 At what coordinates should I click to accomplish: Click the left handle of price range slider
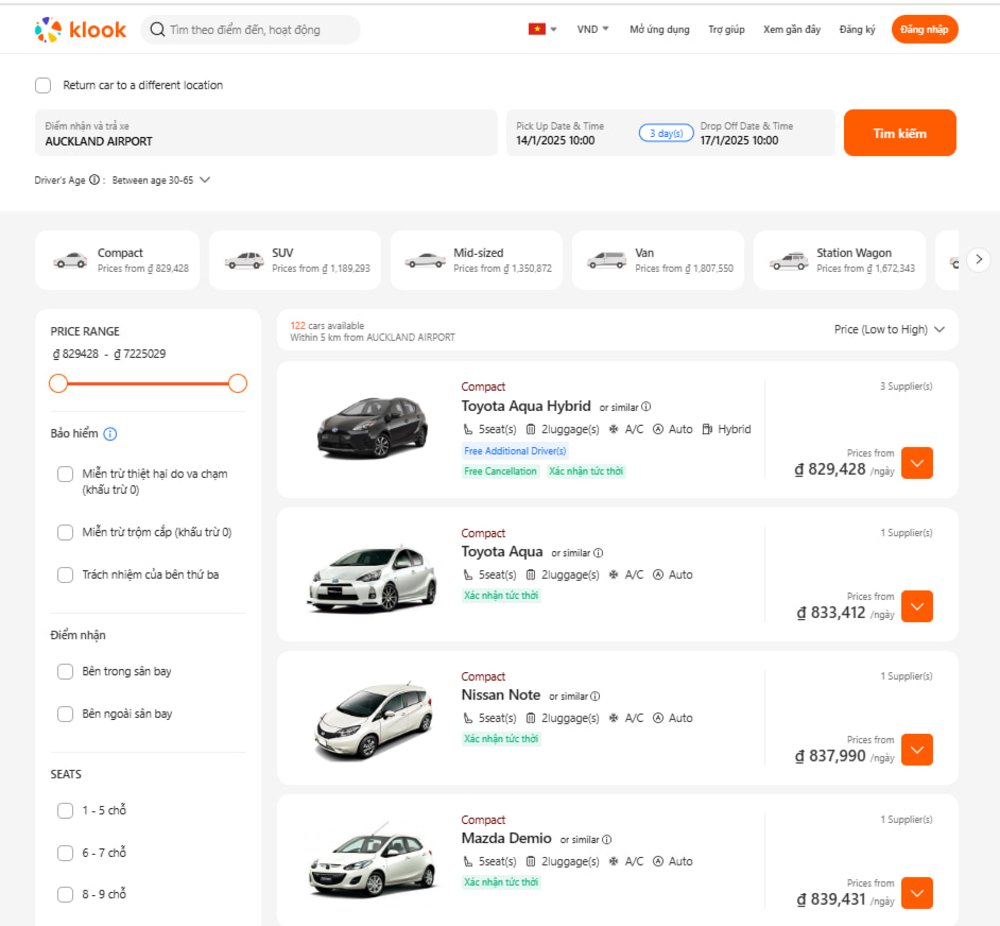click(59, 383)
